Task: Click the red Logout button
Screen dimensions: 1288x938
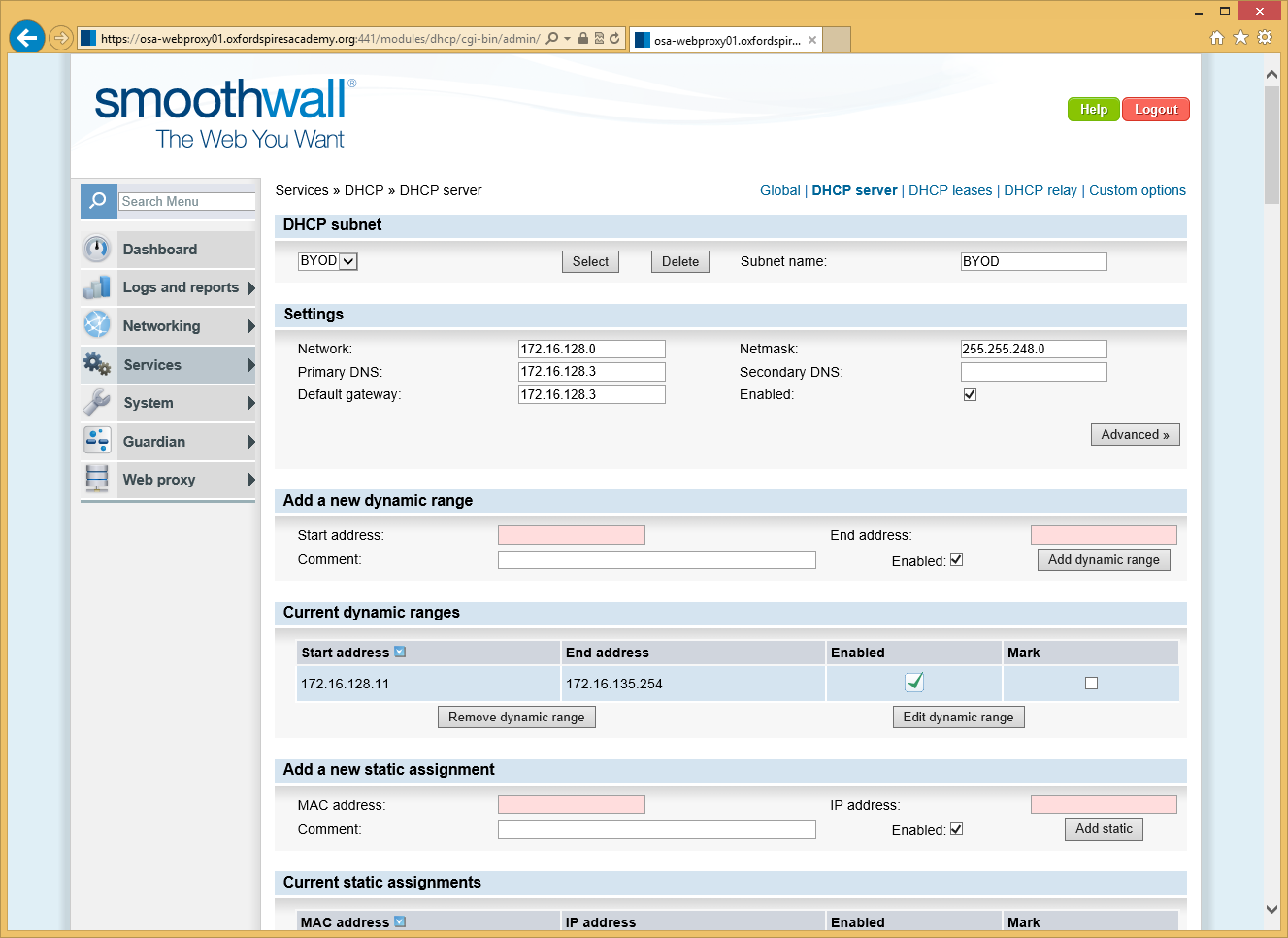Action: [x=1156, y=110]
